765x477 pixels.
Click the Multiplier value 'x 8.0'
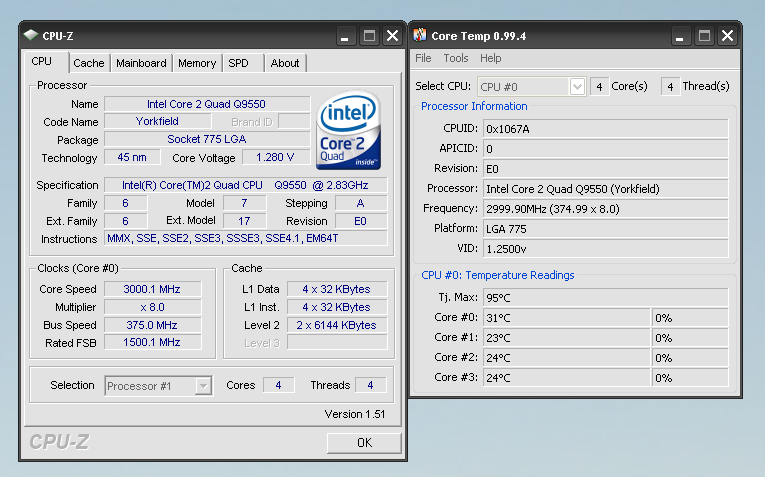coord(152,307)
